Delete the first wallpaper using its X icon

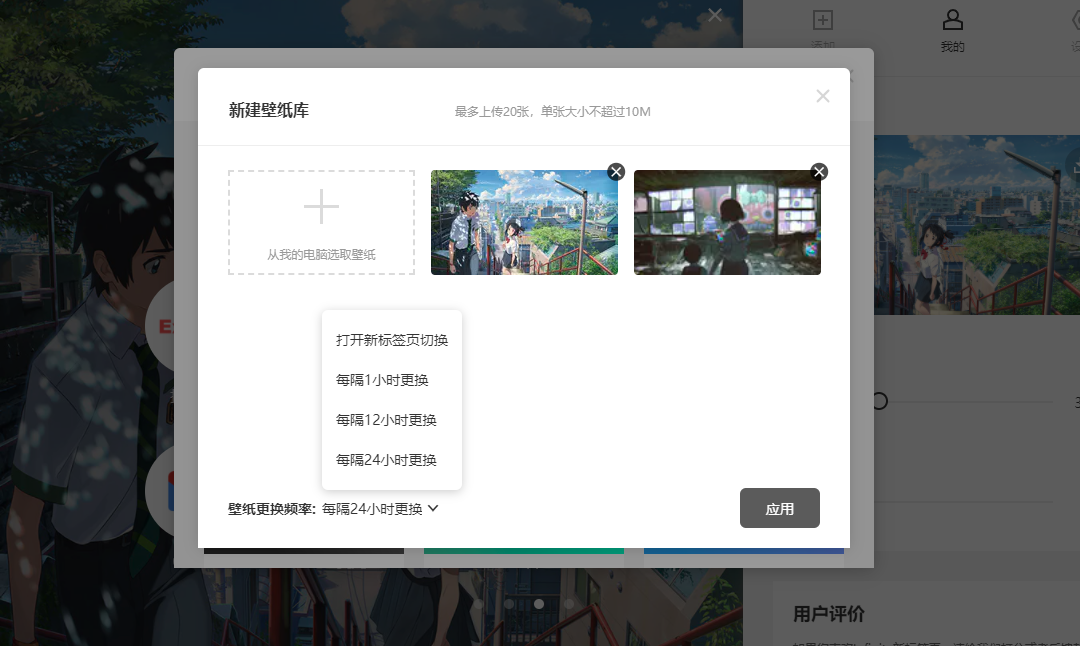pos(616,171)
